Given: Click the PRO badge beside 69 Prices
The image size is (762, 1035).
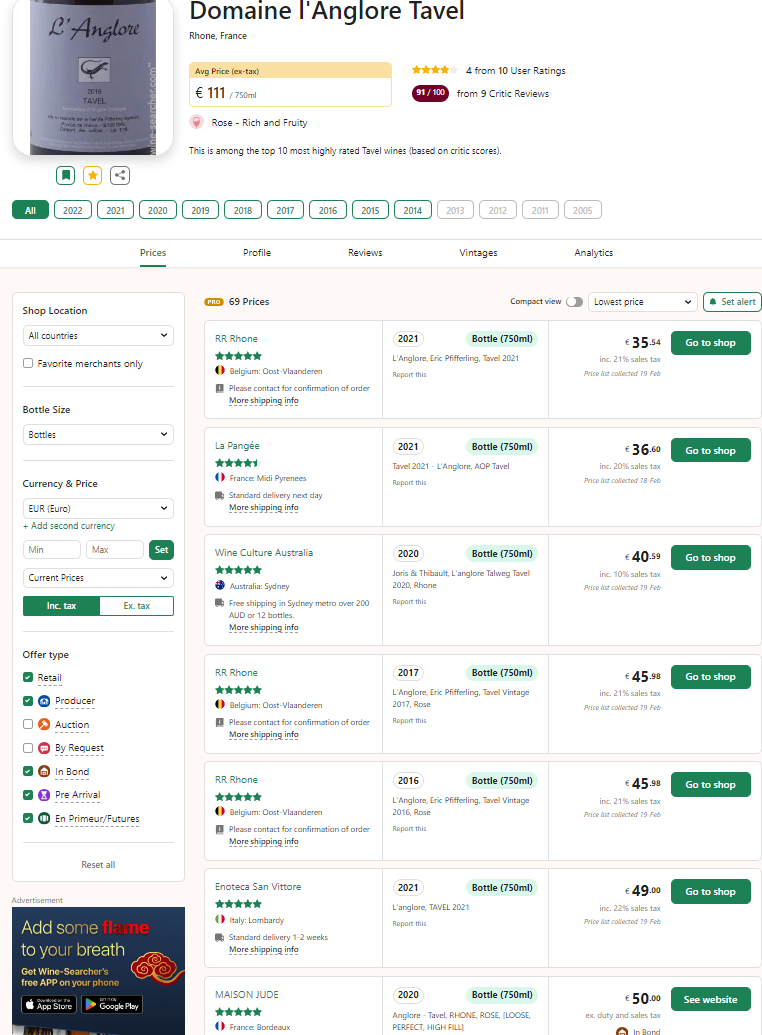Looking at the screenshot, I should [x=214, y=302].
